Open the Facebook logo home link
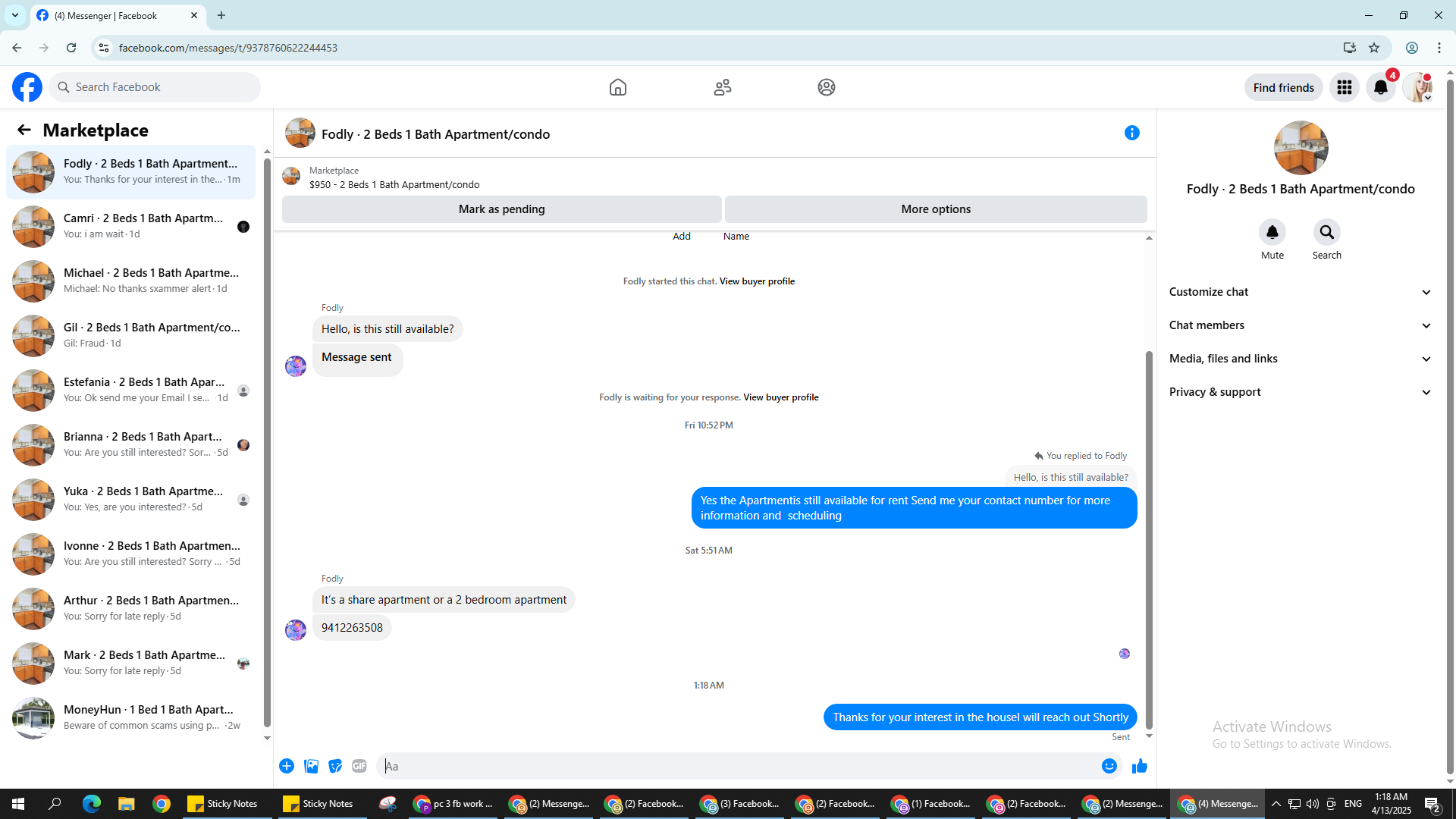 (27, 87)
